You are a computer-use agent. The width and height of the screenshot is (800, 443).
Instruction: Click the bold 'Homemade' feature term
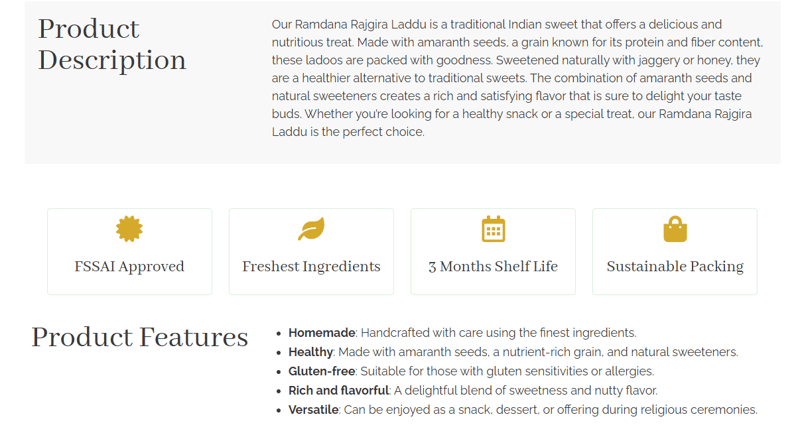[321, 333]
